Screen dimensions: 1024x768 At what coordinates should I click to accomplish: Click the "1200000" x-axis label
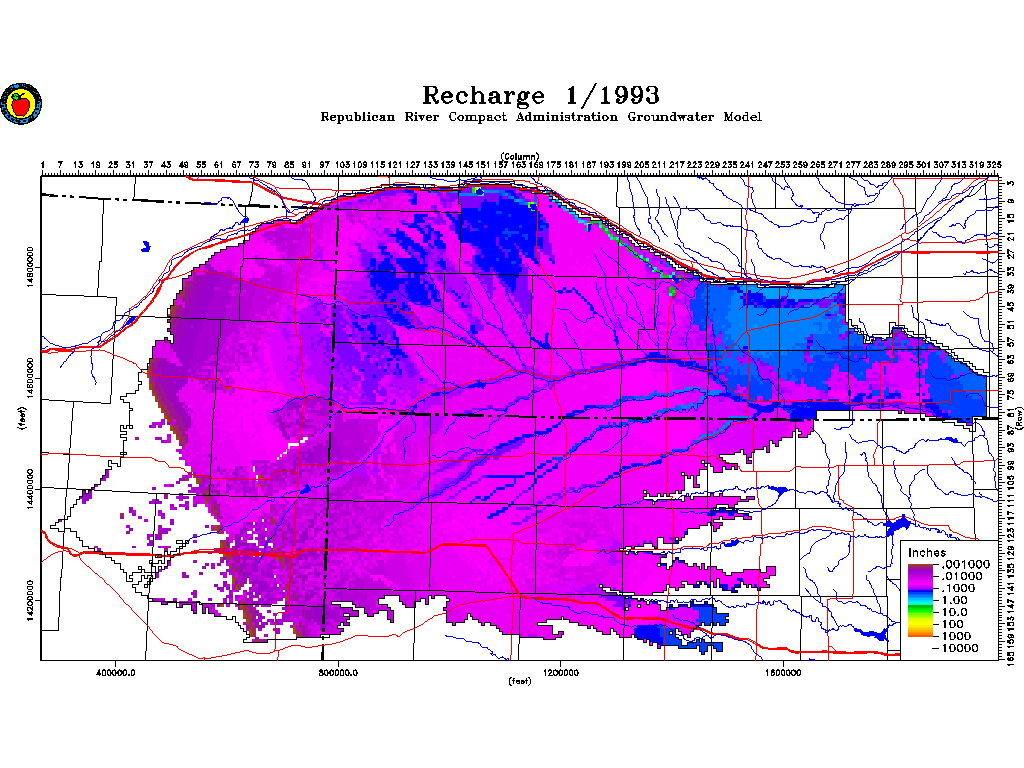click(561, 673)
